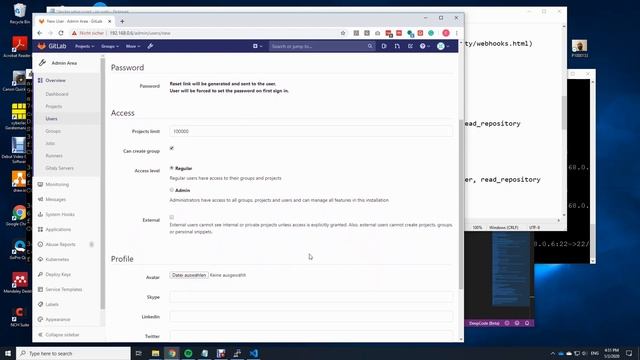Open File Explorer from the taskbar
This screenshot has height=360, width=640.
pos(155,353)
